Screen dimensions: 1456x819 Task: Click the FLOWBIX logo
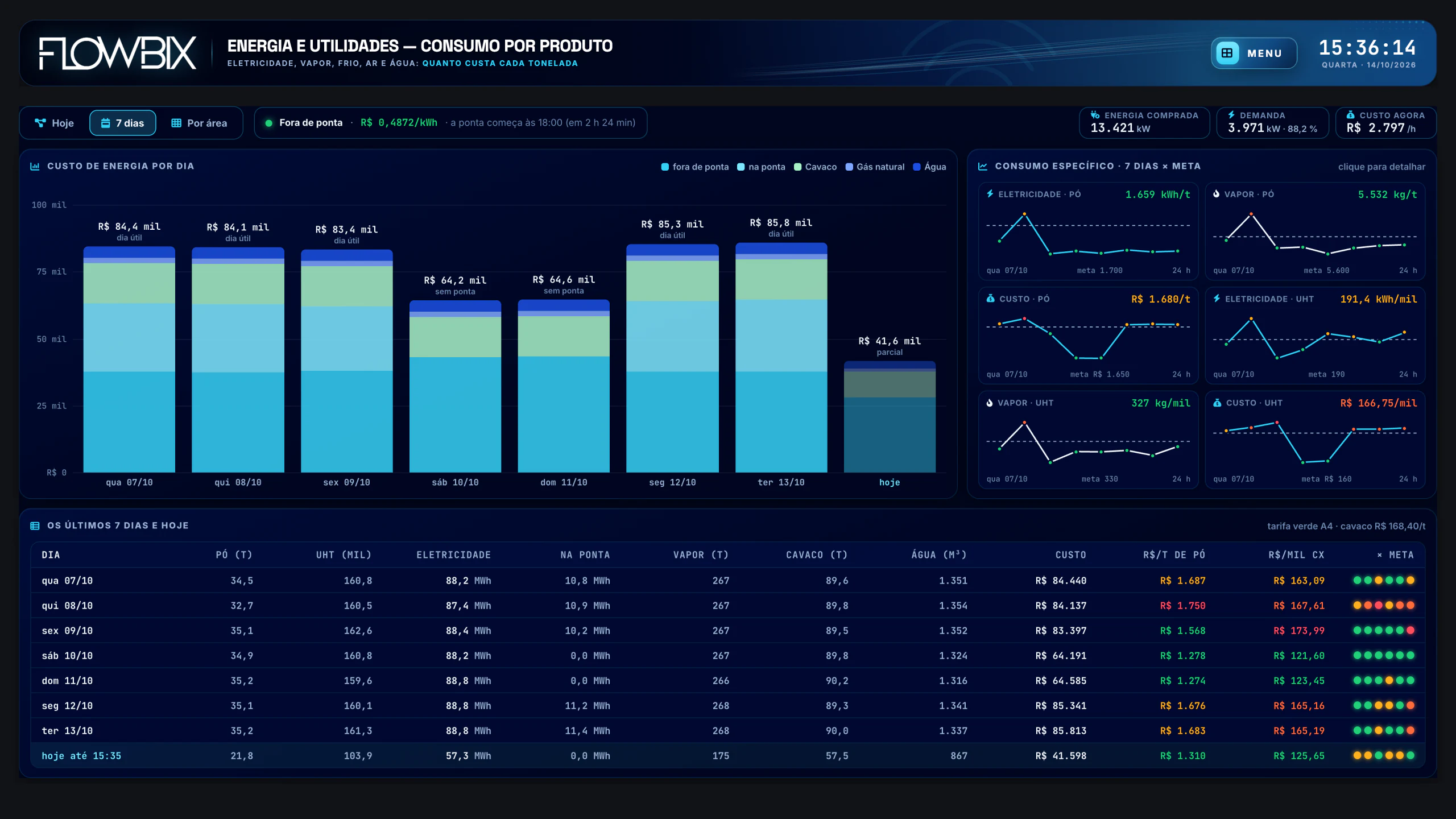point(117,53)
